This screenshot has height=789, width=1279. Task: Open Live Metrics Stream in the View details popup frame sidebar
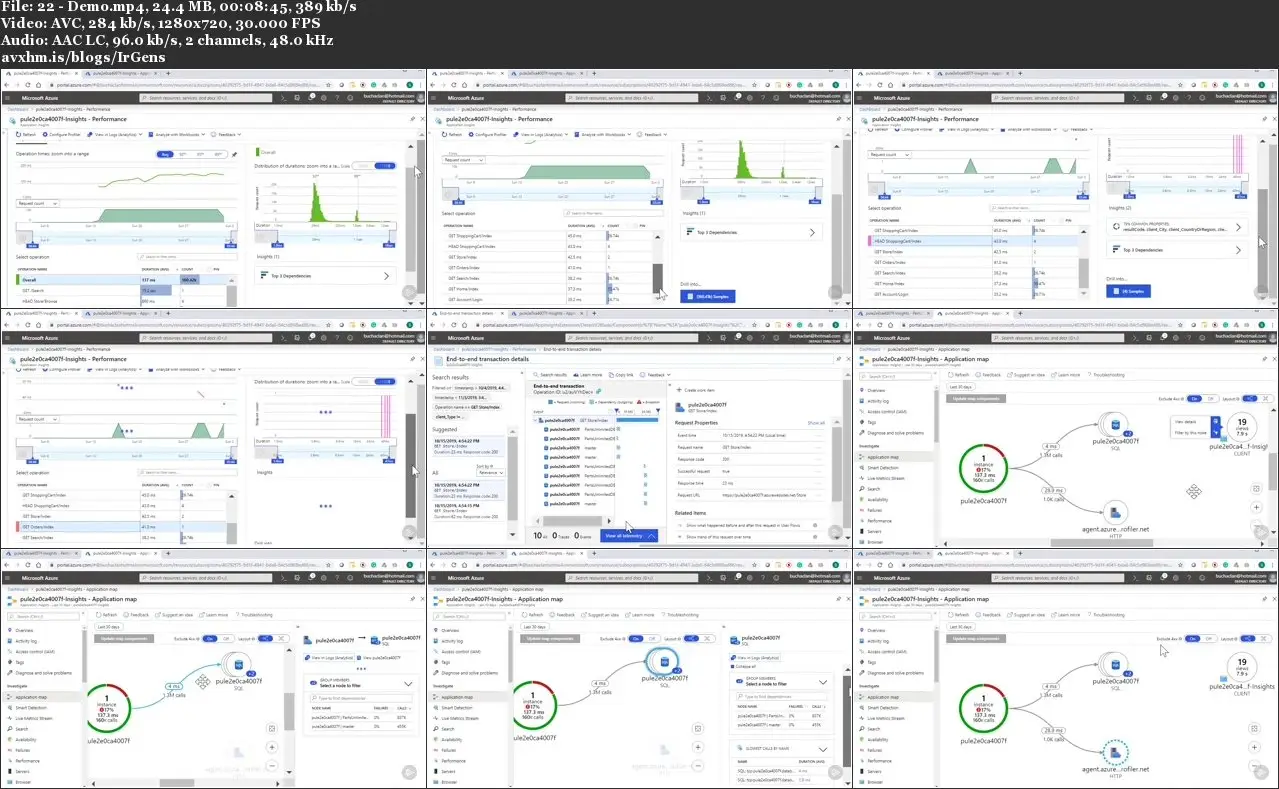pos(886,478)
